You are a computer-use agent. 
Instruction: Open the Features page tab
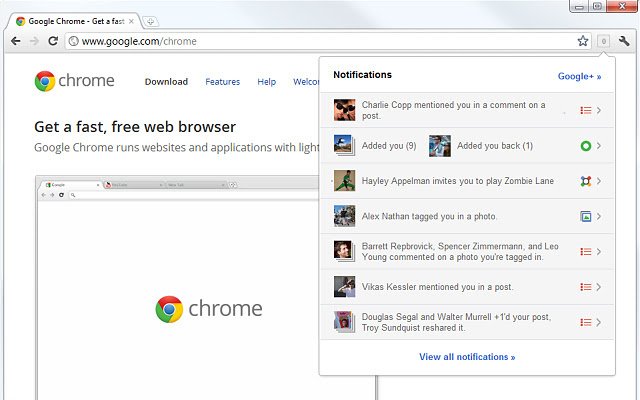point(222,82)
